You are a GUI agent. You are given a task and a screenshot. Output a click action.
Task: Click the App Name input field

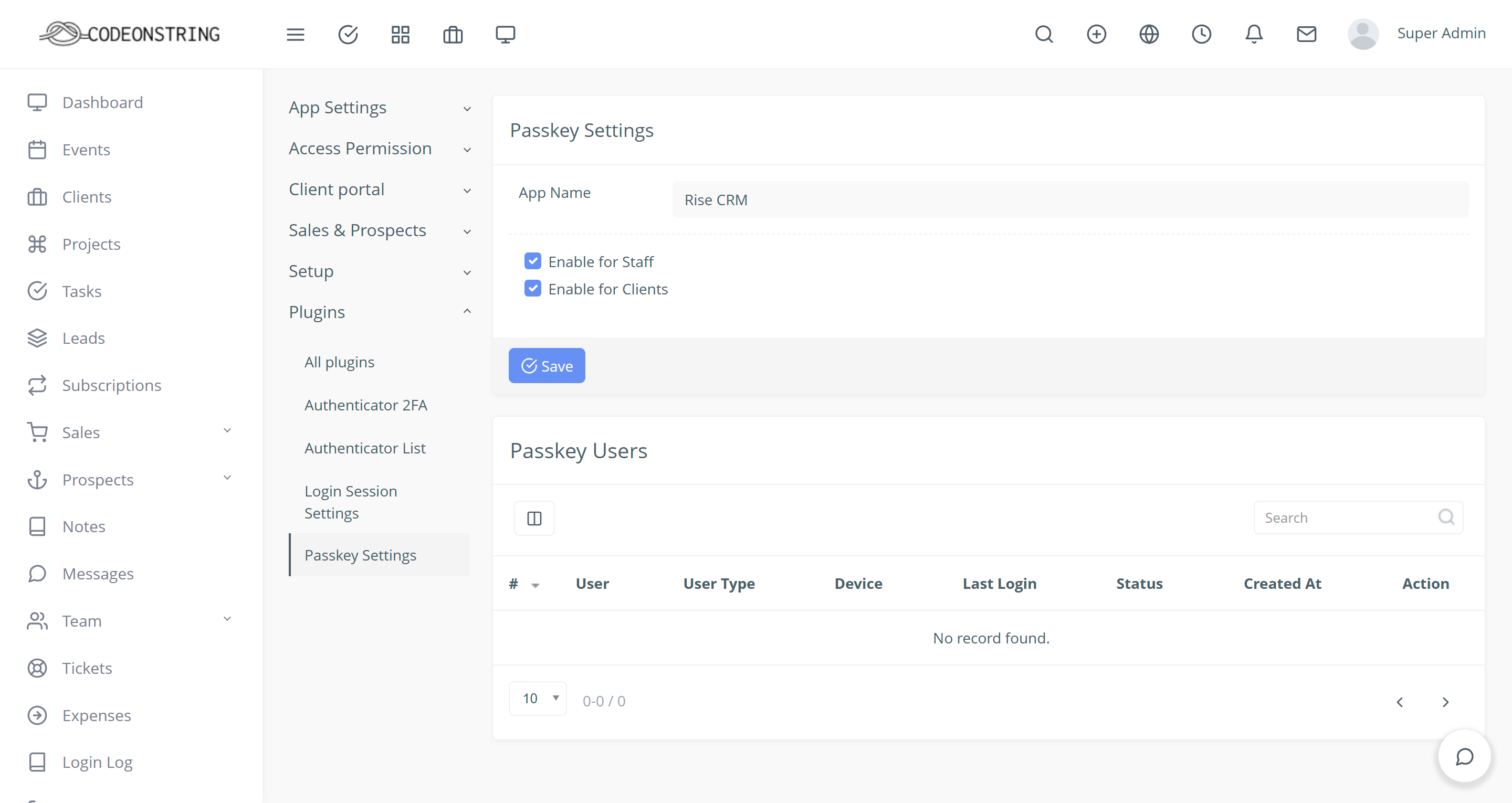pyautogui.click(x=1069, y=200)
